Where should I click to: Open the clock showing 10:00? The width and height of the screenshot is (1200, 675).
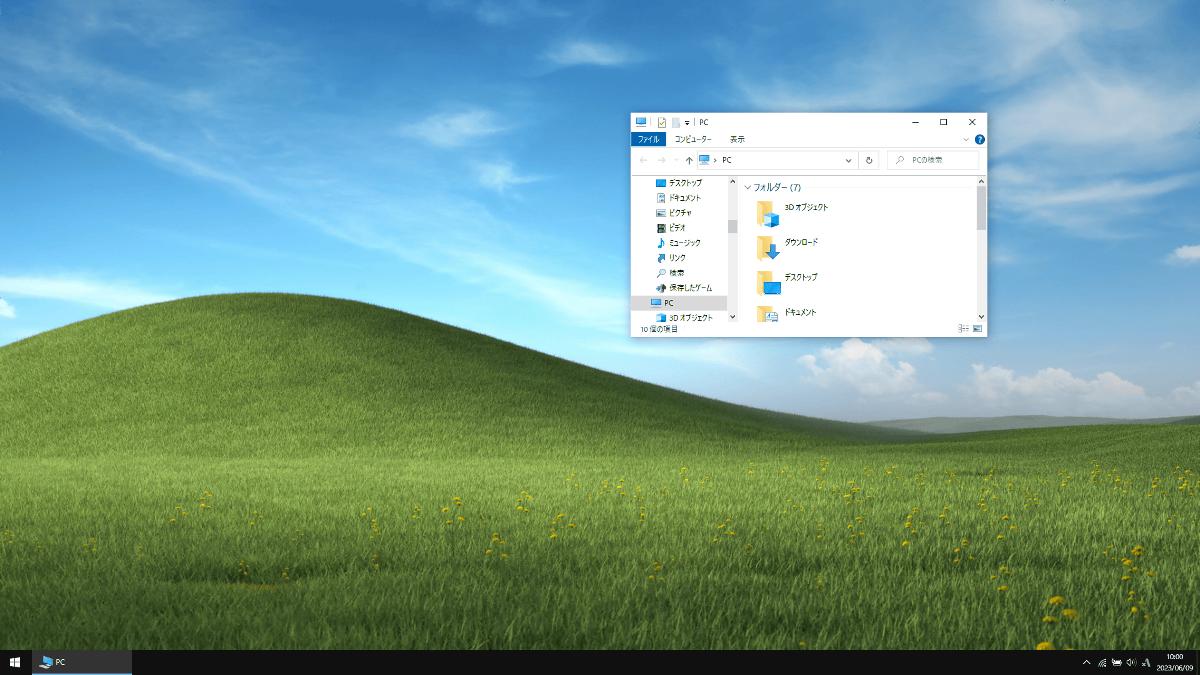pyautogui.click(x=1175, y=662)
